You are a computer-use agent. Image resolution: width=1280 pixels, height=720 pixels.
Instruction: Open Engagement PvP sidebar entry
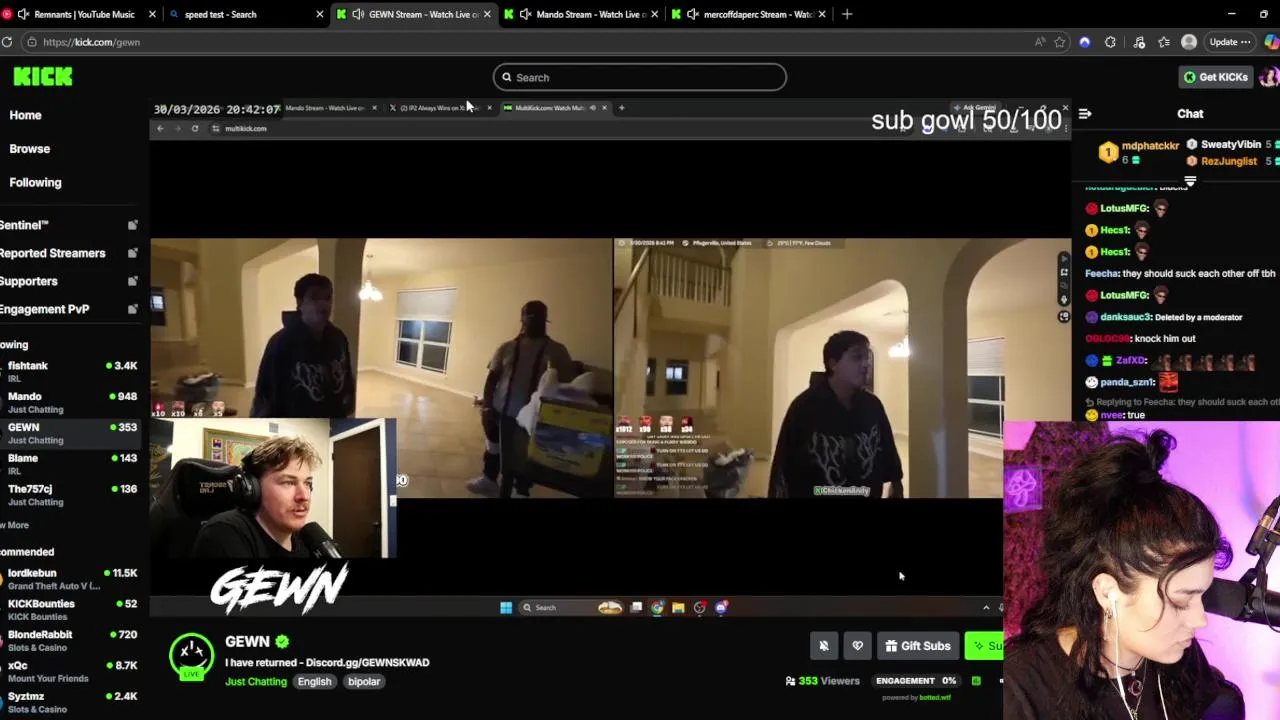coord(45,309)
